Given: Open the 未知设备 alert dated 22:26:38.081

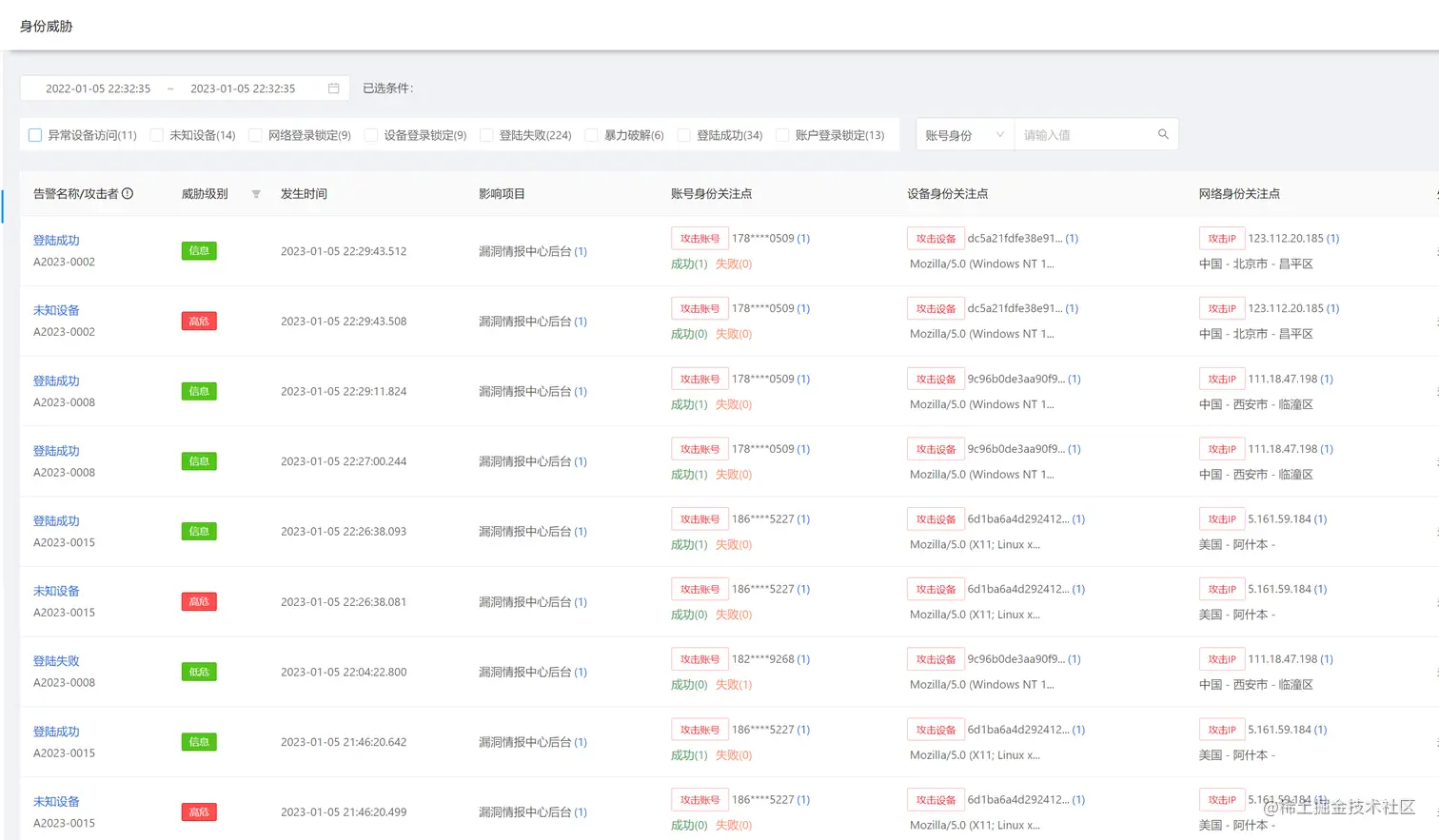Looking at the screenshot, I should [56, 591].
